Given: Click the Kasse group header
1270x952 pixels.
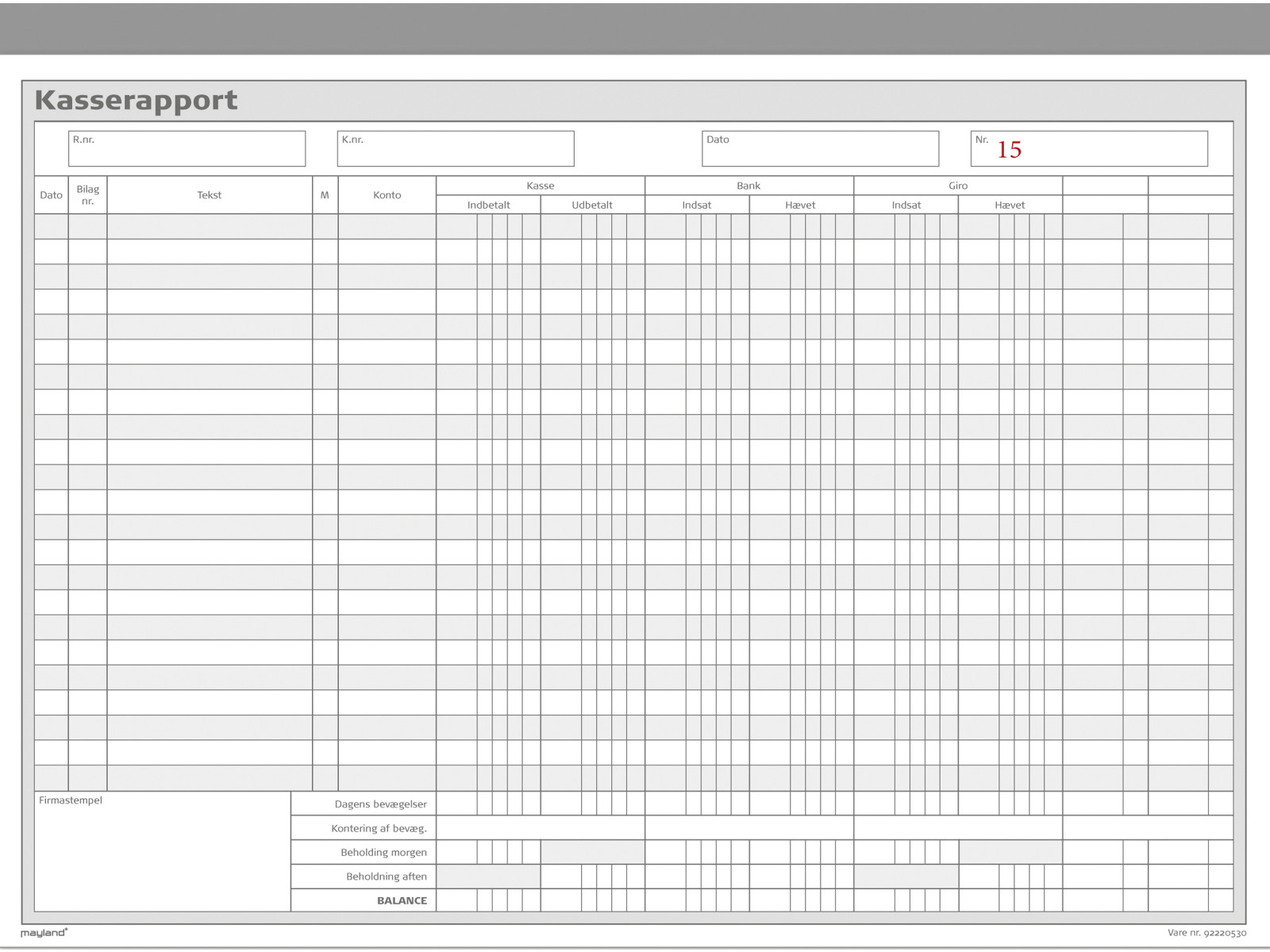Looking at the screenshot, I should click(540, 186).
